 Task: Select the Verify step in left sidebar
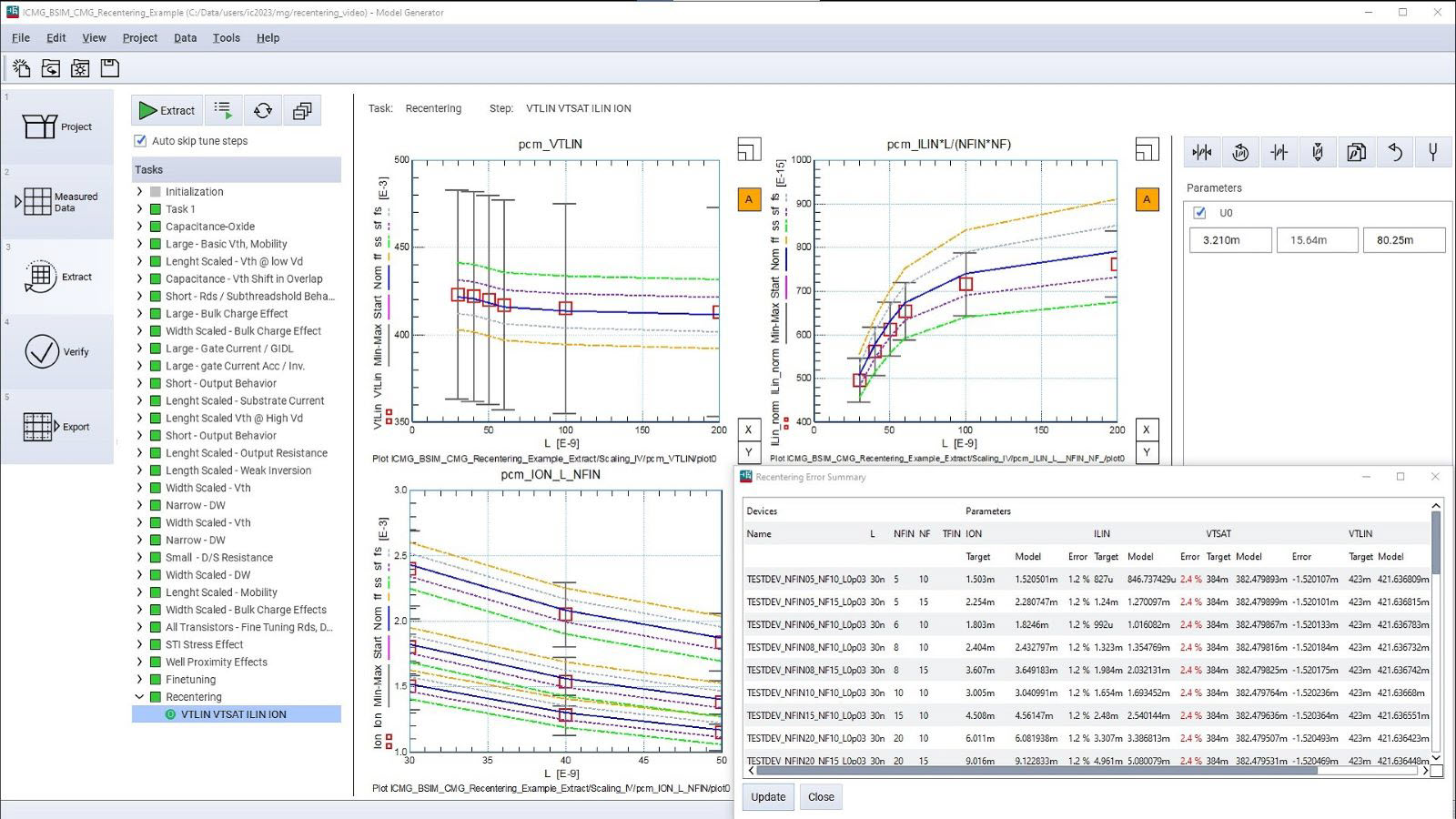click(x=58, y=352)
